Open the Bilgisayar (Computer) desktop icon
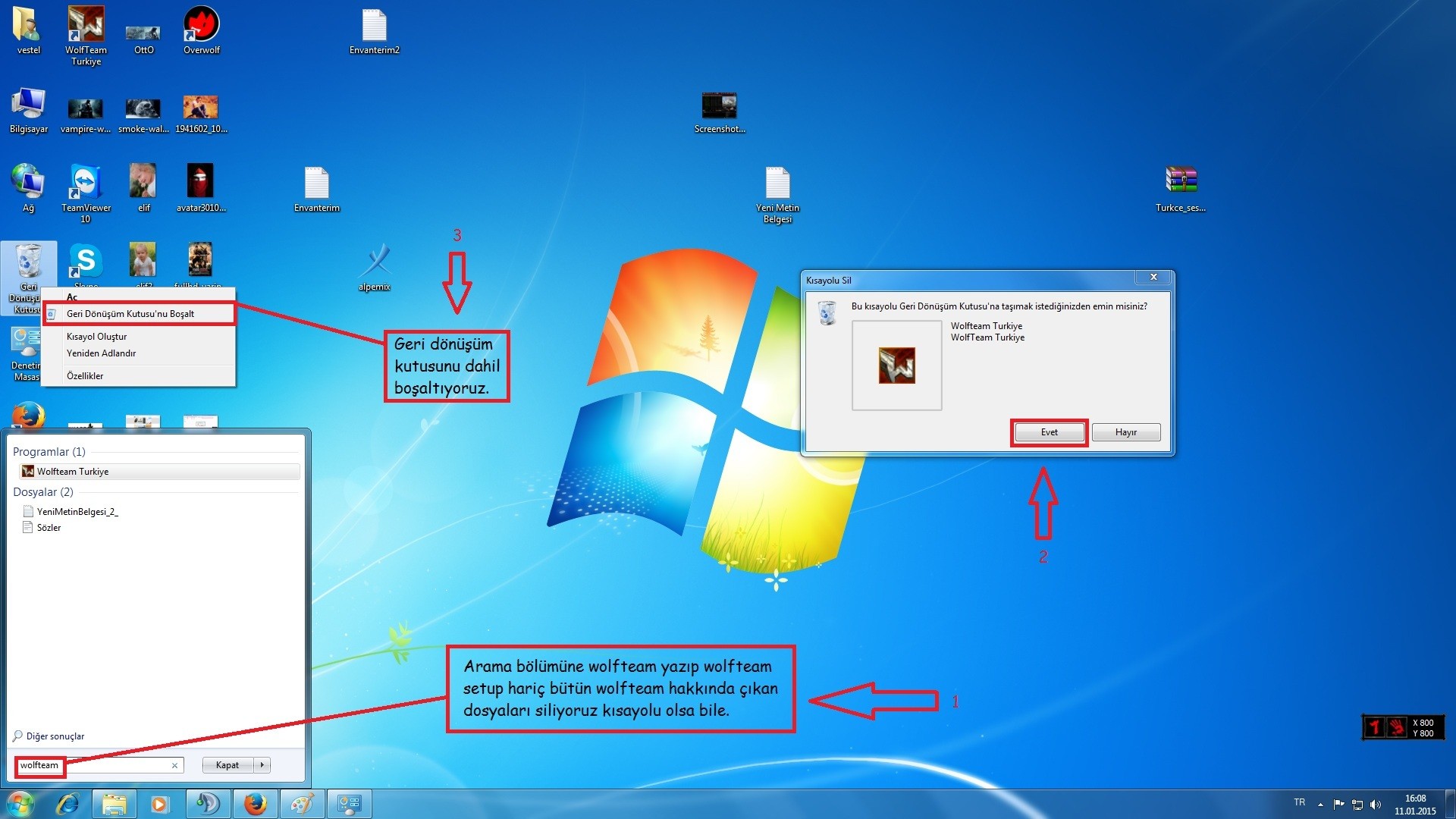Screen dimensions: 1456x819 pyautogui.click(x=28, y=111)
